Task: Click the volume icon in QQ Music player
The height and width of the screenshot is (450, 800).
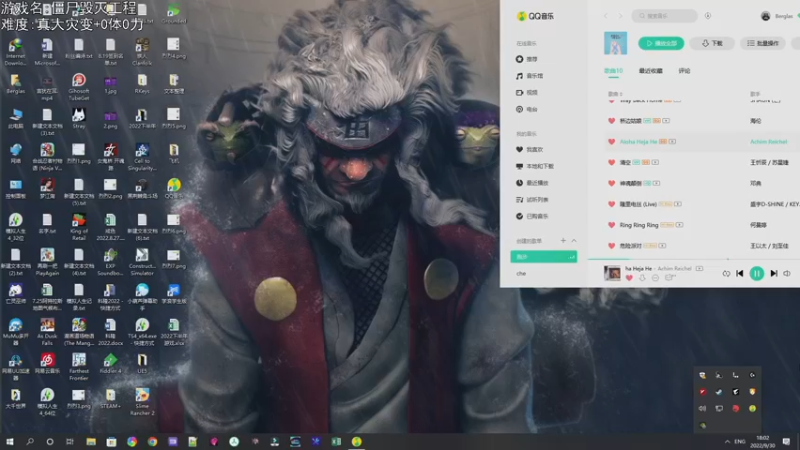Action: coord(787,273)
